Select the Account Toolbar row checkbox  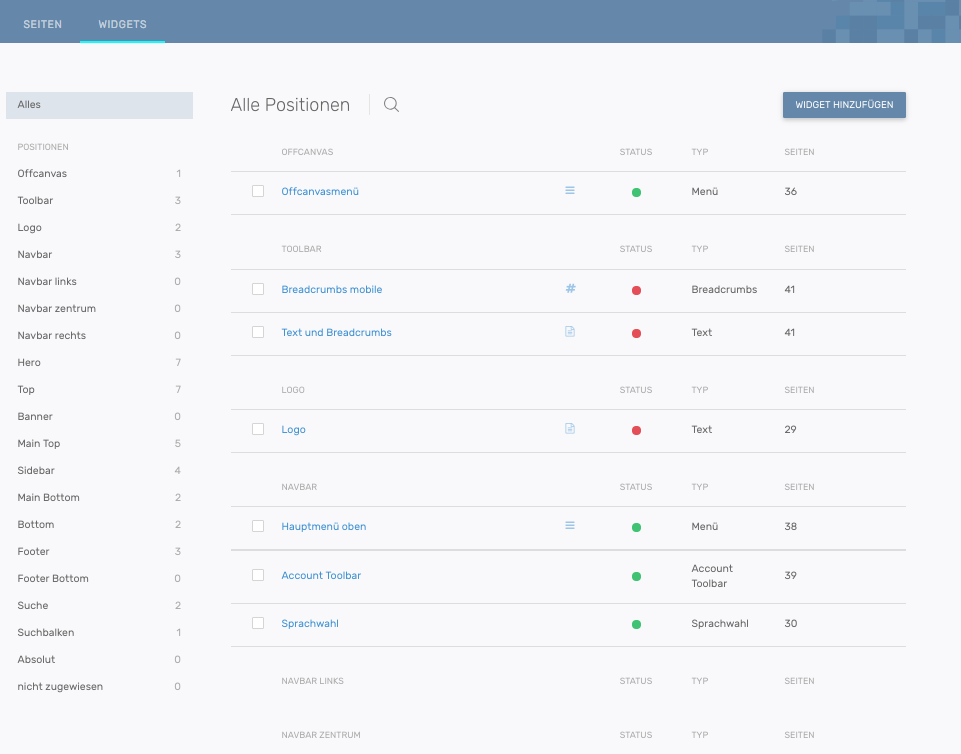coord(258,575)
